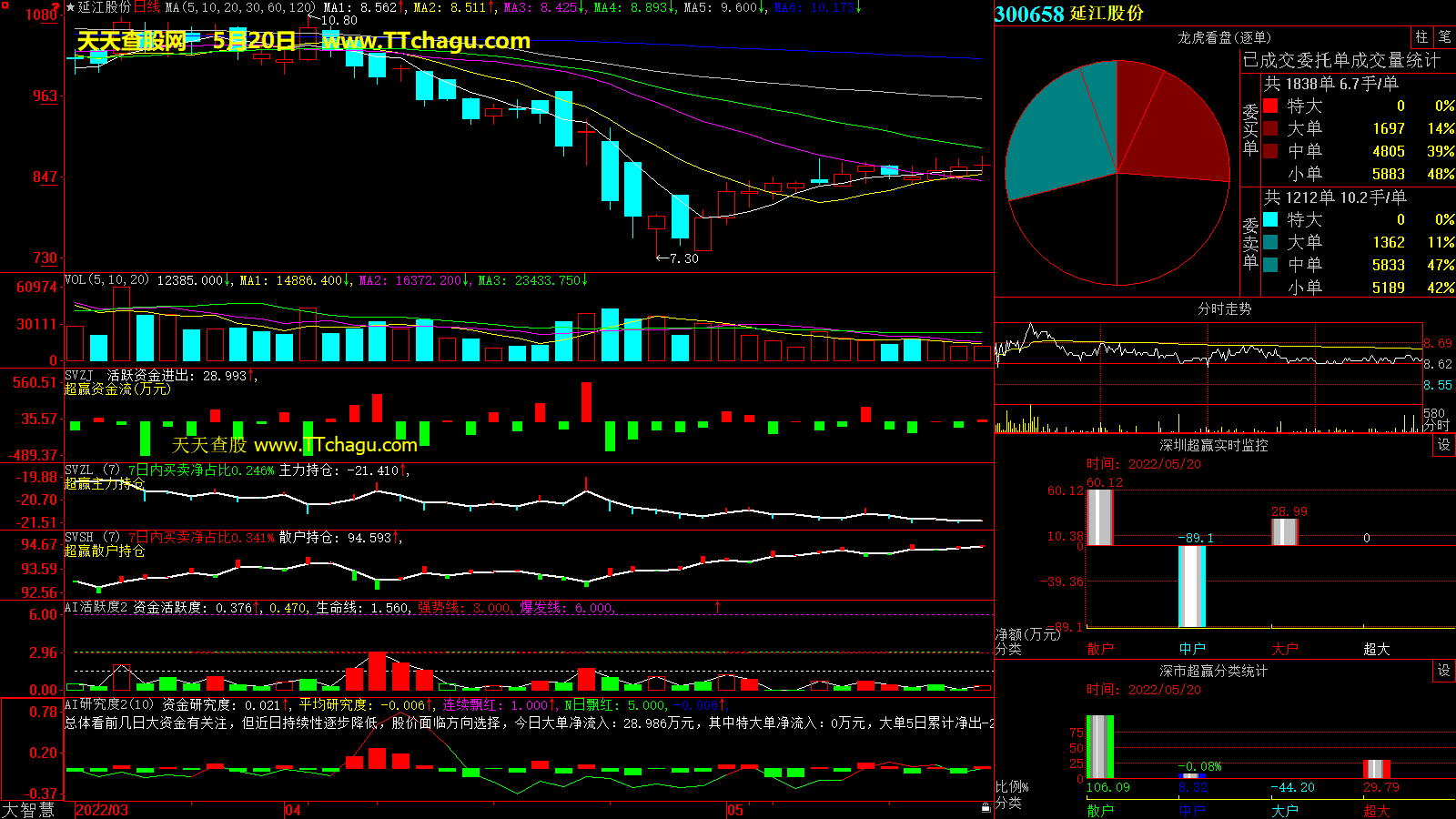1456x819 pixels.
Task: Click the 300658 延江股份 stock header
Action: pos(1069,14)
